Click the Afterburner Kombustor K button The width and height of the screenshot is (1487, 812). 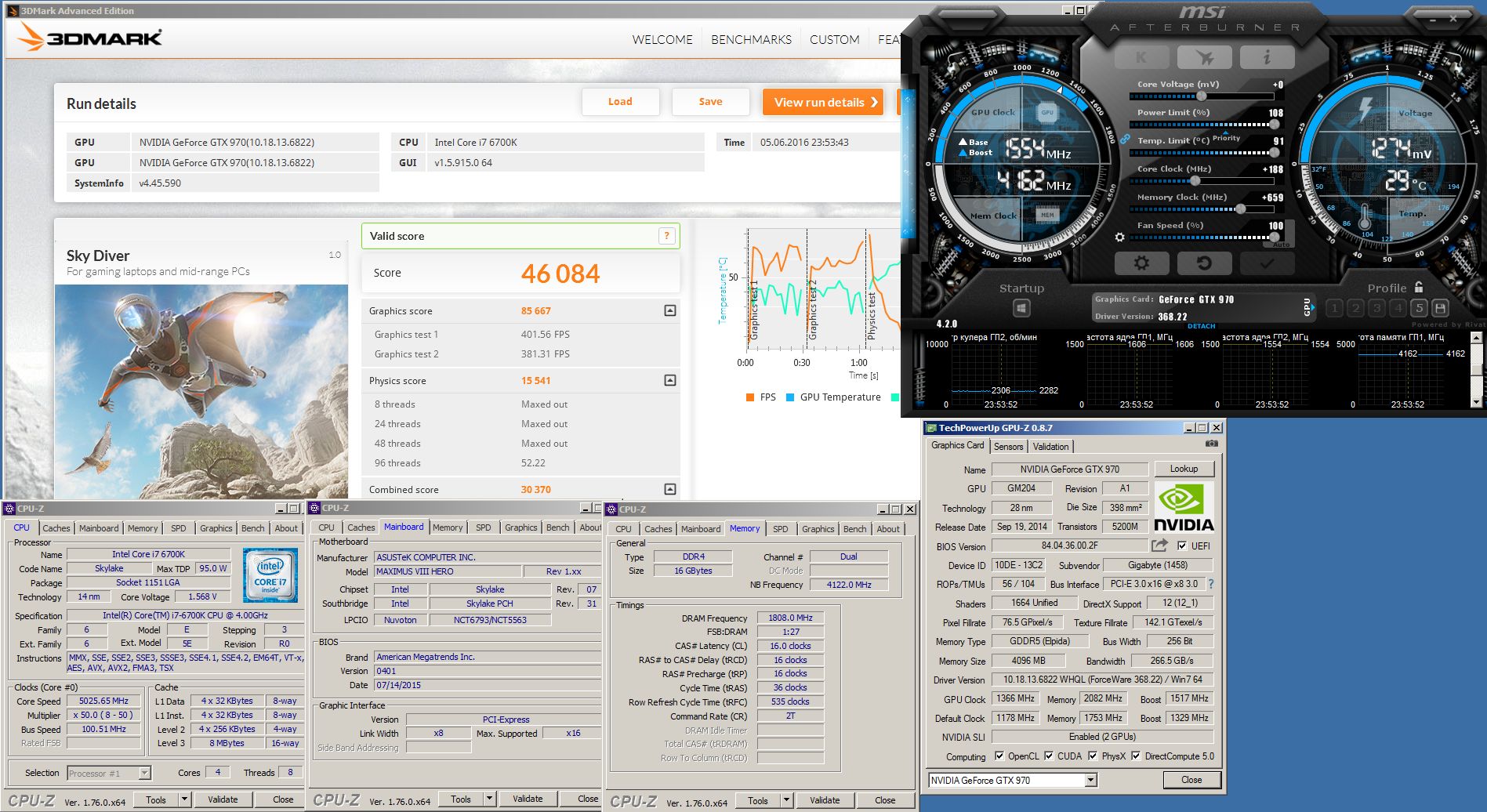(x=1141, y=57)
